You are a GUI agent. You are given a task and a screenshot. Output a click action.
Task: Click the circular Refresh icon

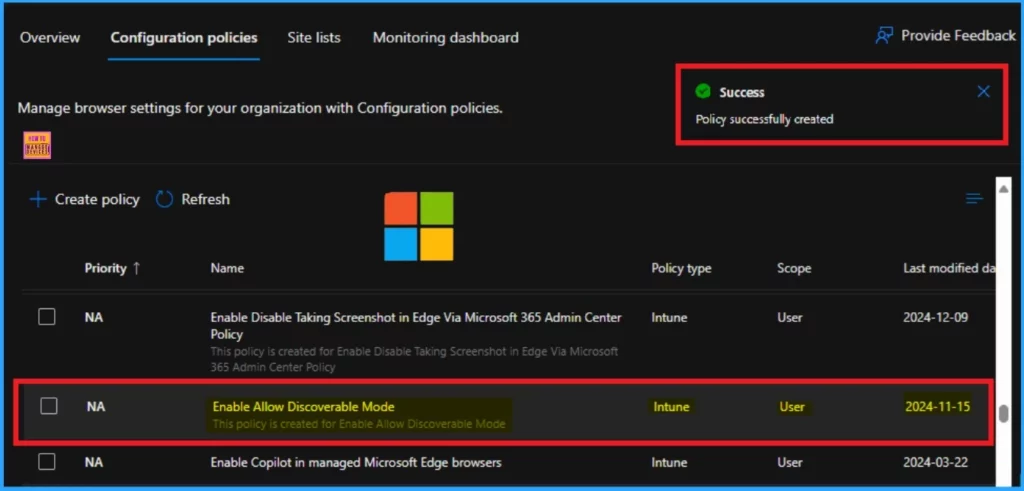pos(164,199)
